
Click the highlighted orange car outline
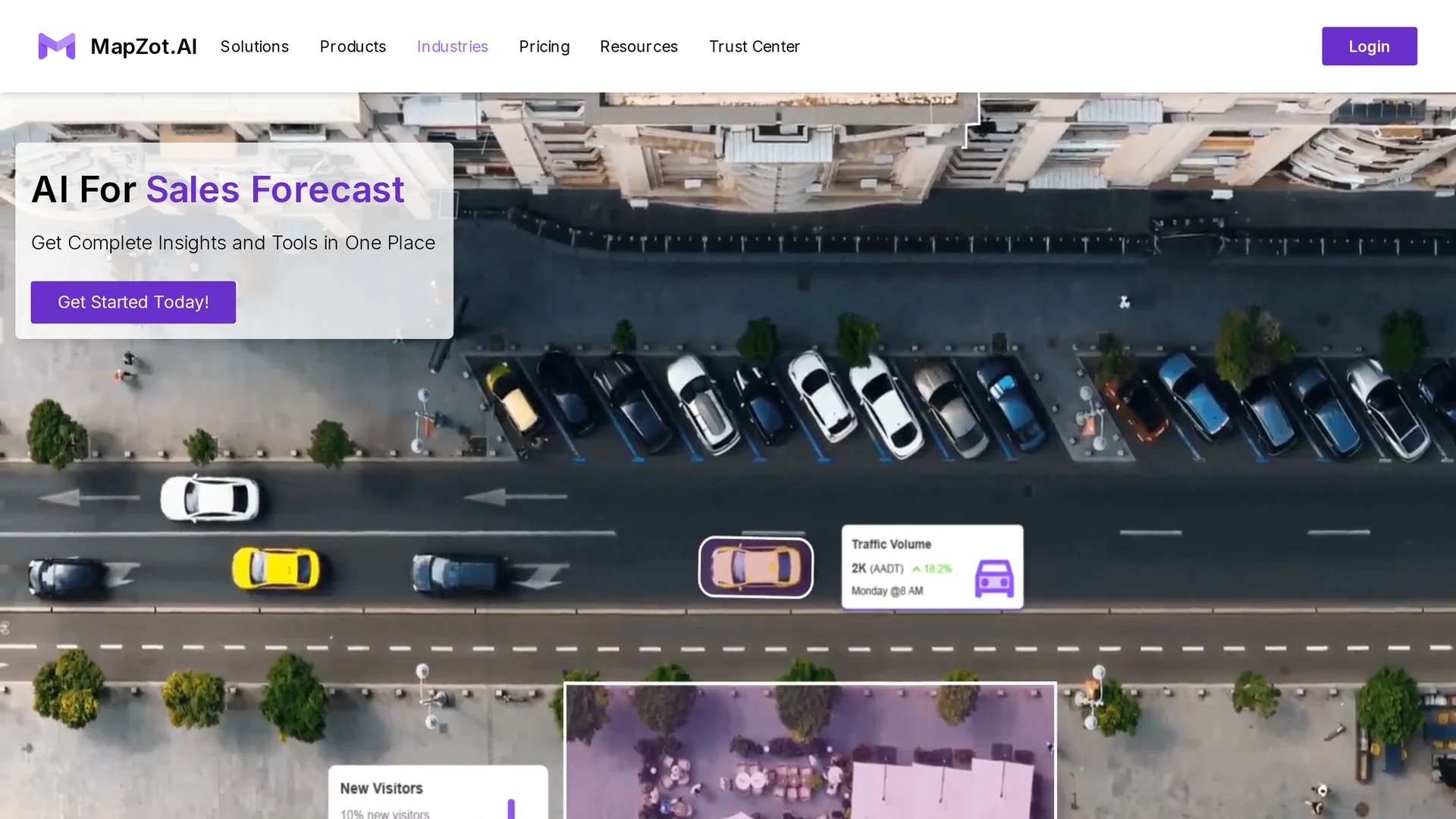point(756,567)
